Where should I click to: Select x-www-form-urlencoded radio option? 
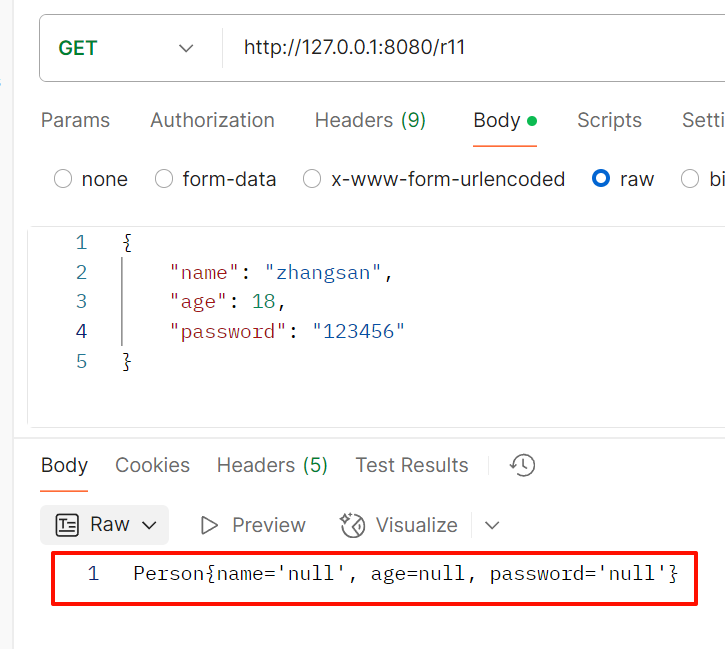click(312, 179)
